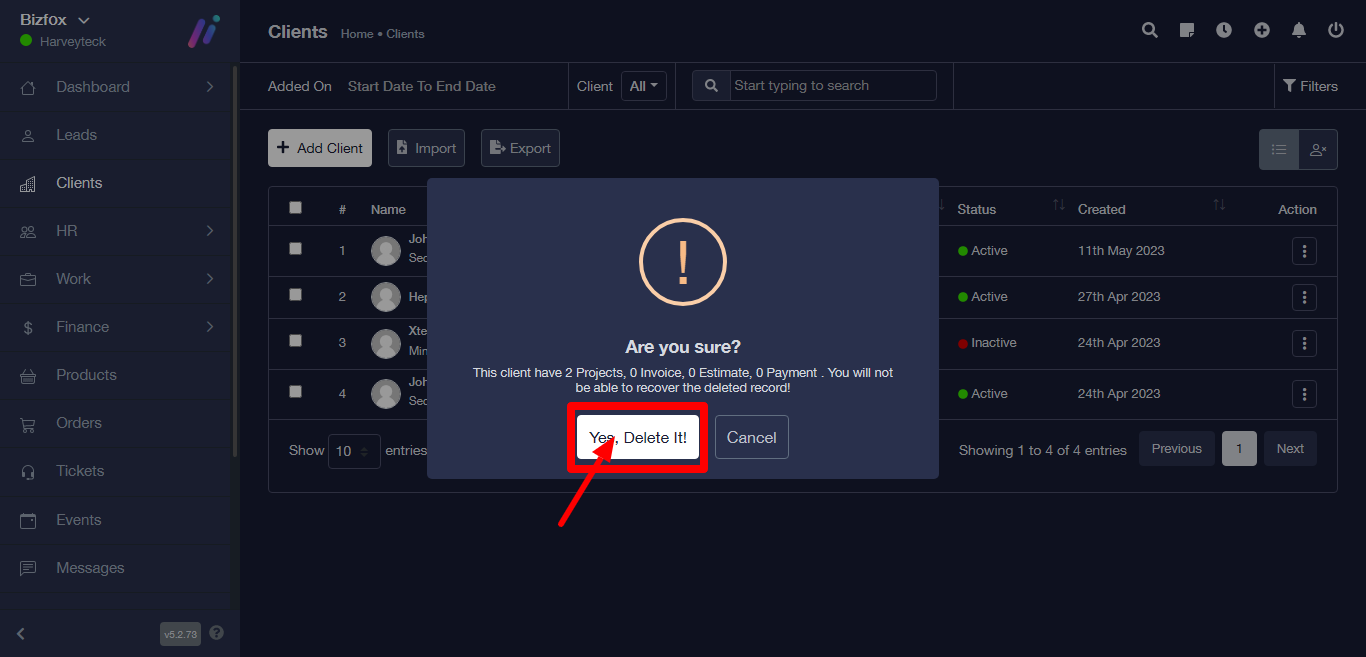This screenshot has width=1366, height=657.
Task: Click the search magnifier icon in header
Action: coord(1150,30)
